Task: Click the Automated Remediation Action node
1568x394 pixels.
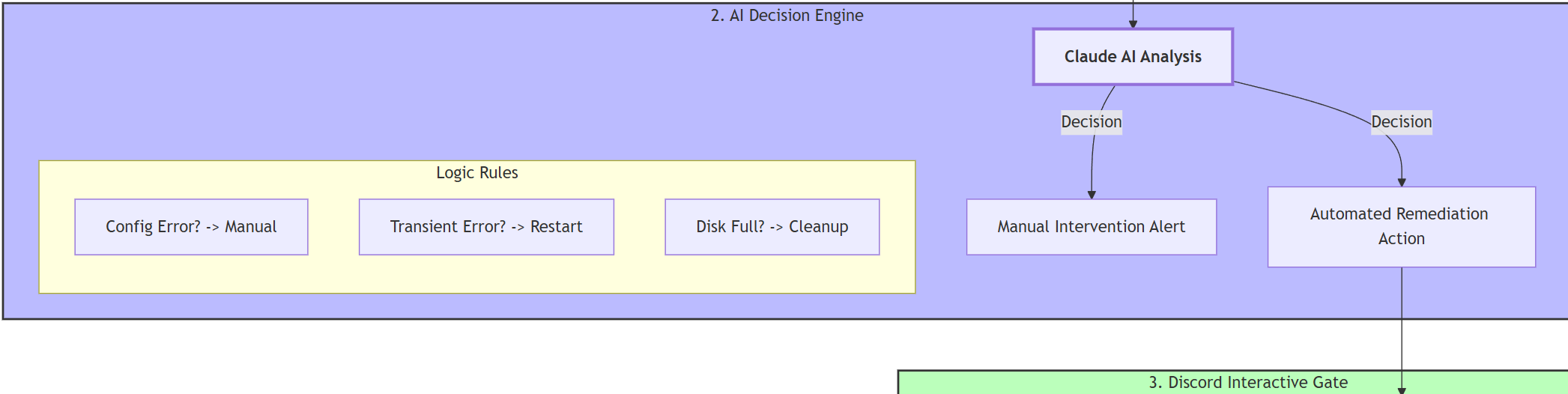Action: coord(1401,226)
